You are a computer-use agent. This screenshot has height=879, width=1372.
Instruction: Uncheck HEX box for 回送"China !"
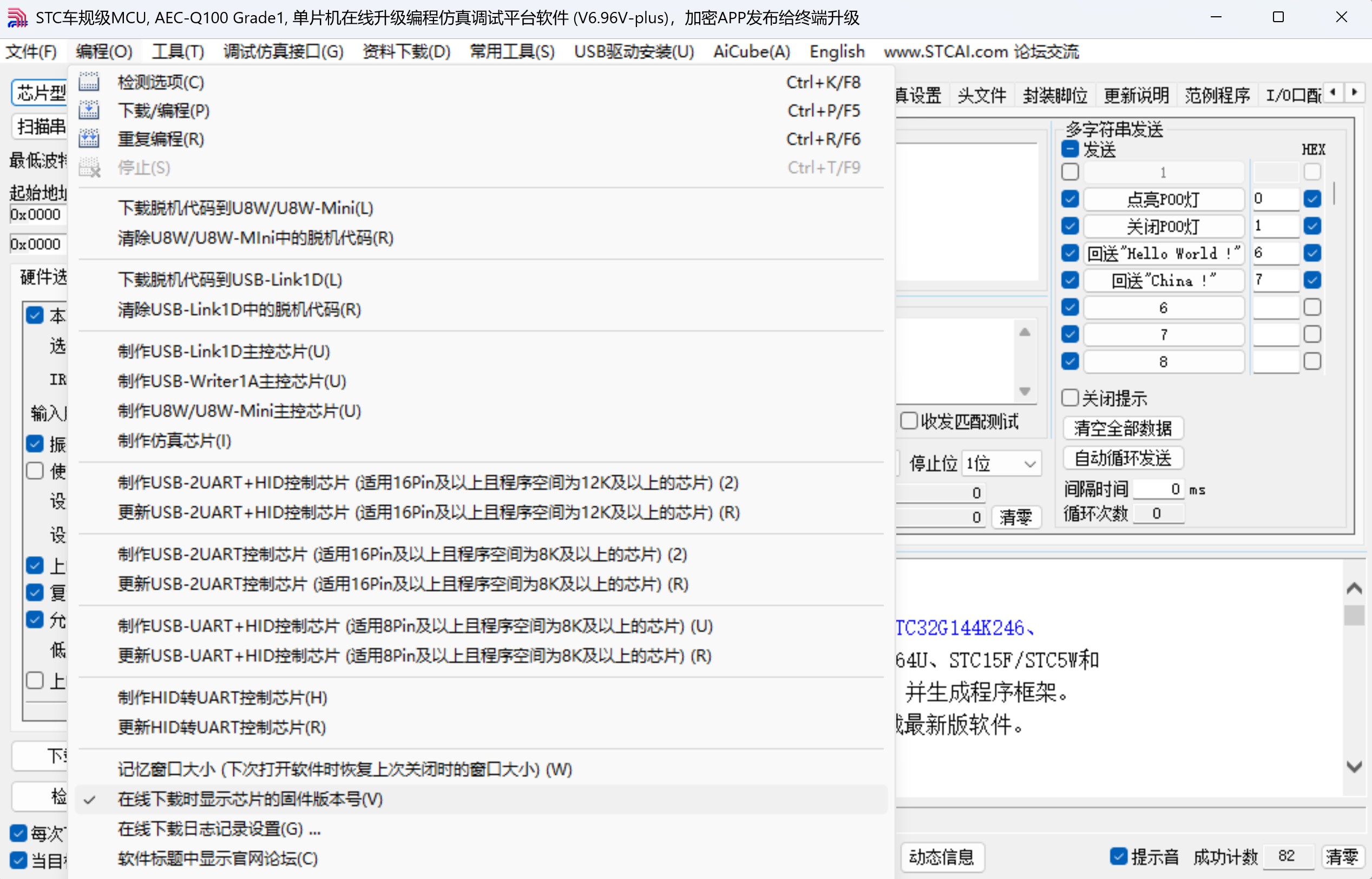[x=1312, y=280]
